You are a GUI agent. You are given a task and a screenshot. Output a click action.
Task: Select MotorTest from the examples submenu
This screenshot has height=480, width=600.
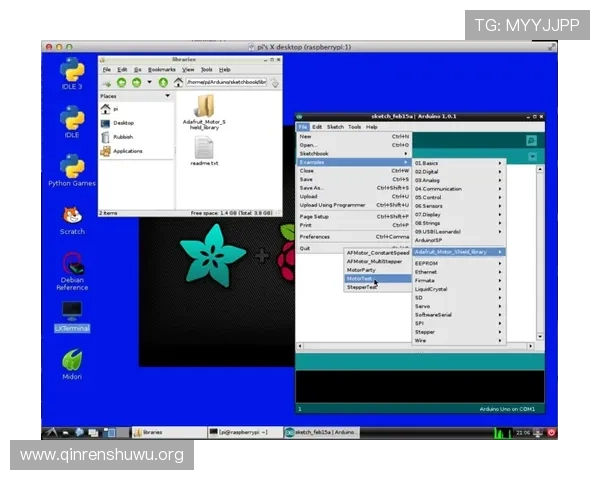pos(361,279)
